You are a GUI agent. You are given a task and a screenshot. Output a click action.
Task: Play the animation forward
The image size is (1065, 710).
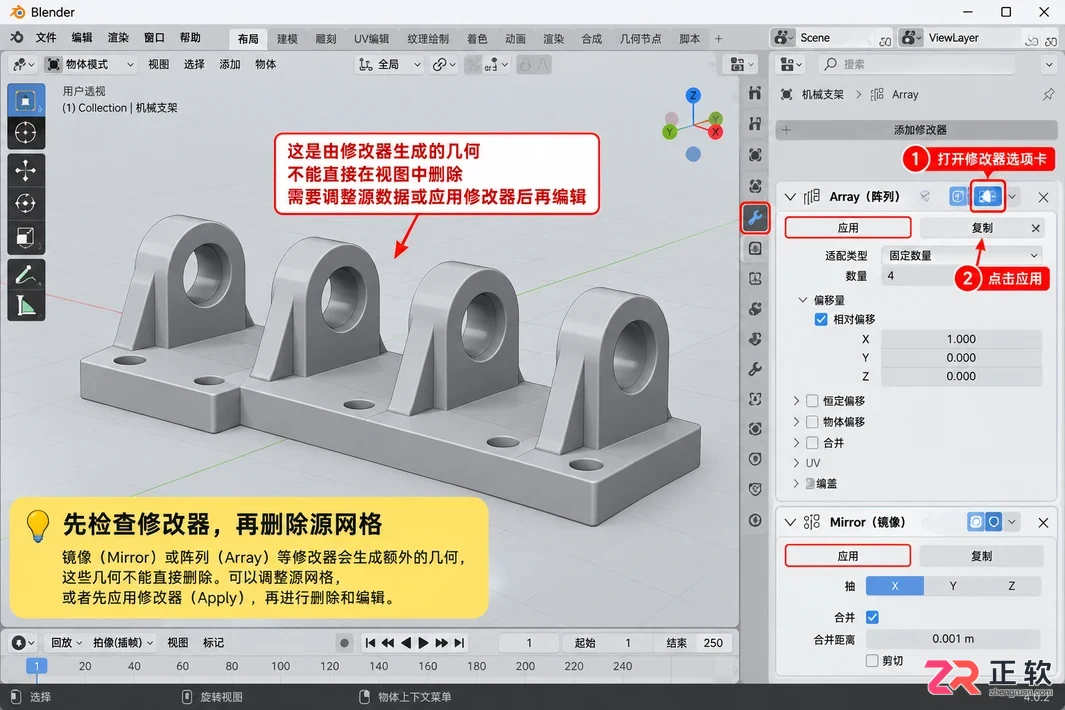click(424, 643)
